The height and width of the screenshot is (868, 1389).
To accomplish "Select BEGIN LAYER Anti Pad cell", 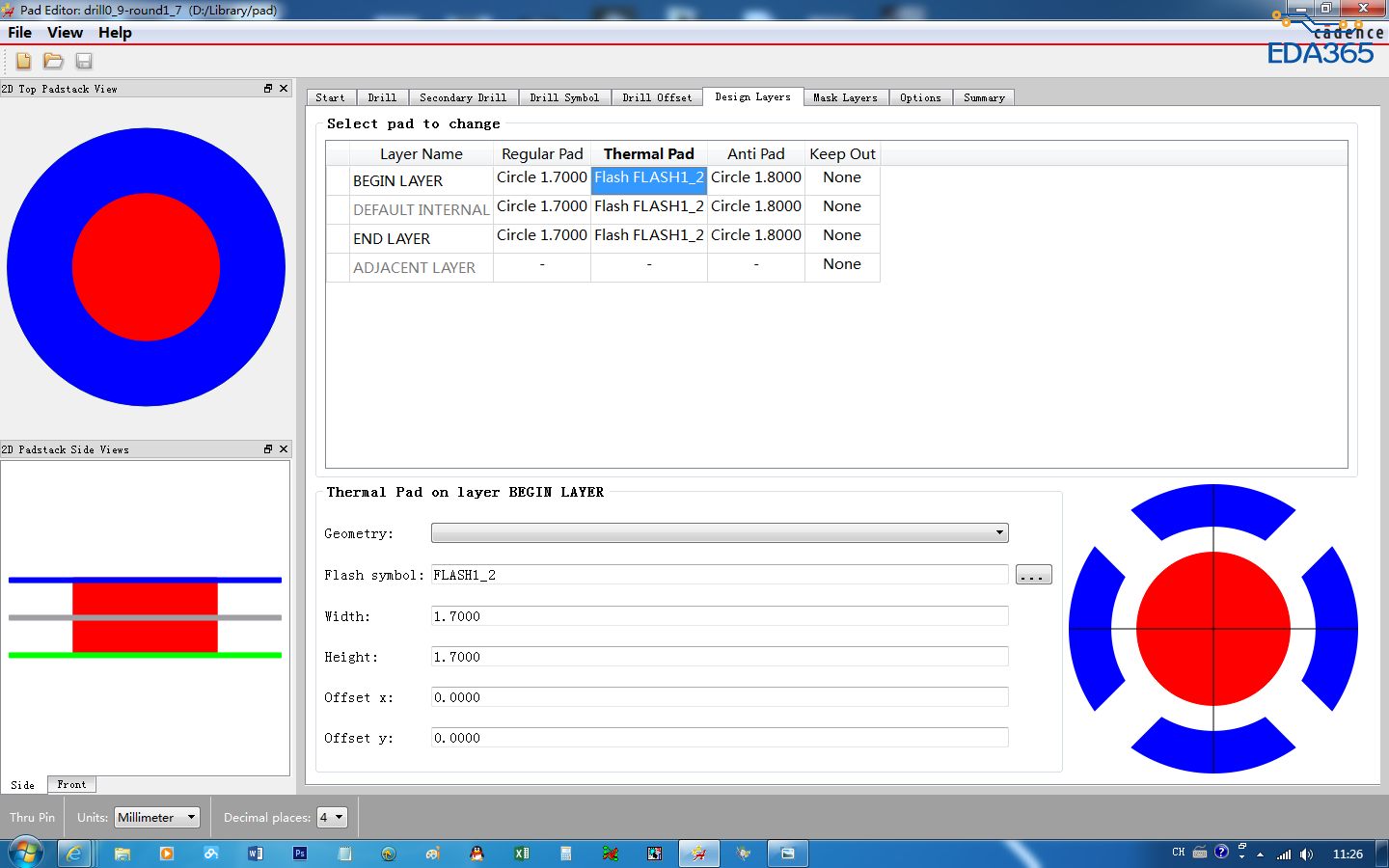I will (x=756, y=178).
